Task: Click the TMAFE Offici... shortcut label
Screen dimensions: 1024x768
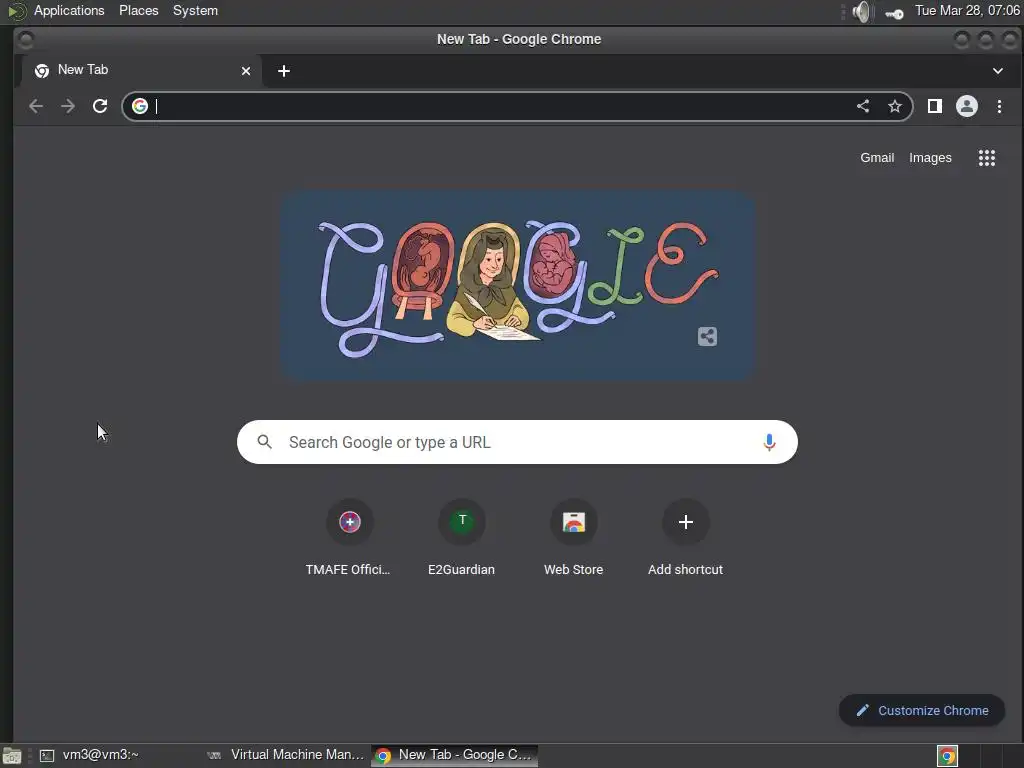Action: (348, 569)
